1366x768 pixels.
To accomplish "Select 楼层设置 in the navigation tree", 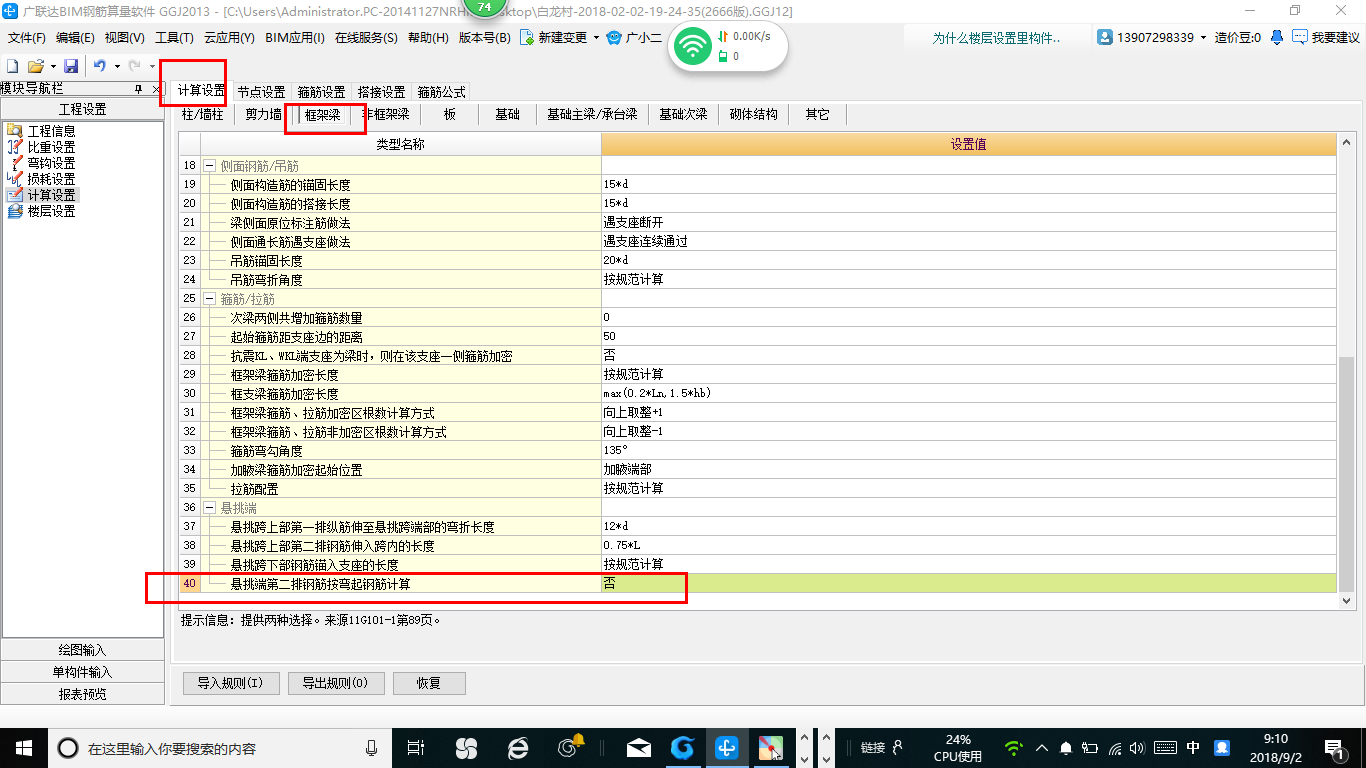I will point(51,211).
